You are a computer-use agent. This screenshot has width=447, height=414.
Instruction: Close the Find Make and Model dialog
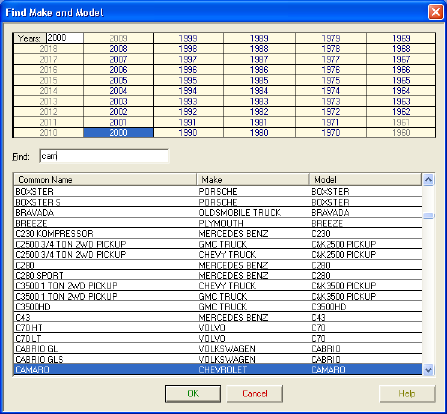(435, 12)
